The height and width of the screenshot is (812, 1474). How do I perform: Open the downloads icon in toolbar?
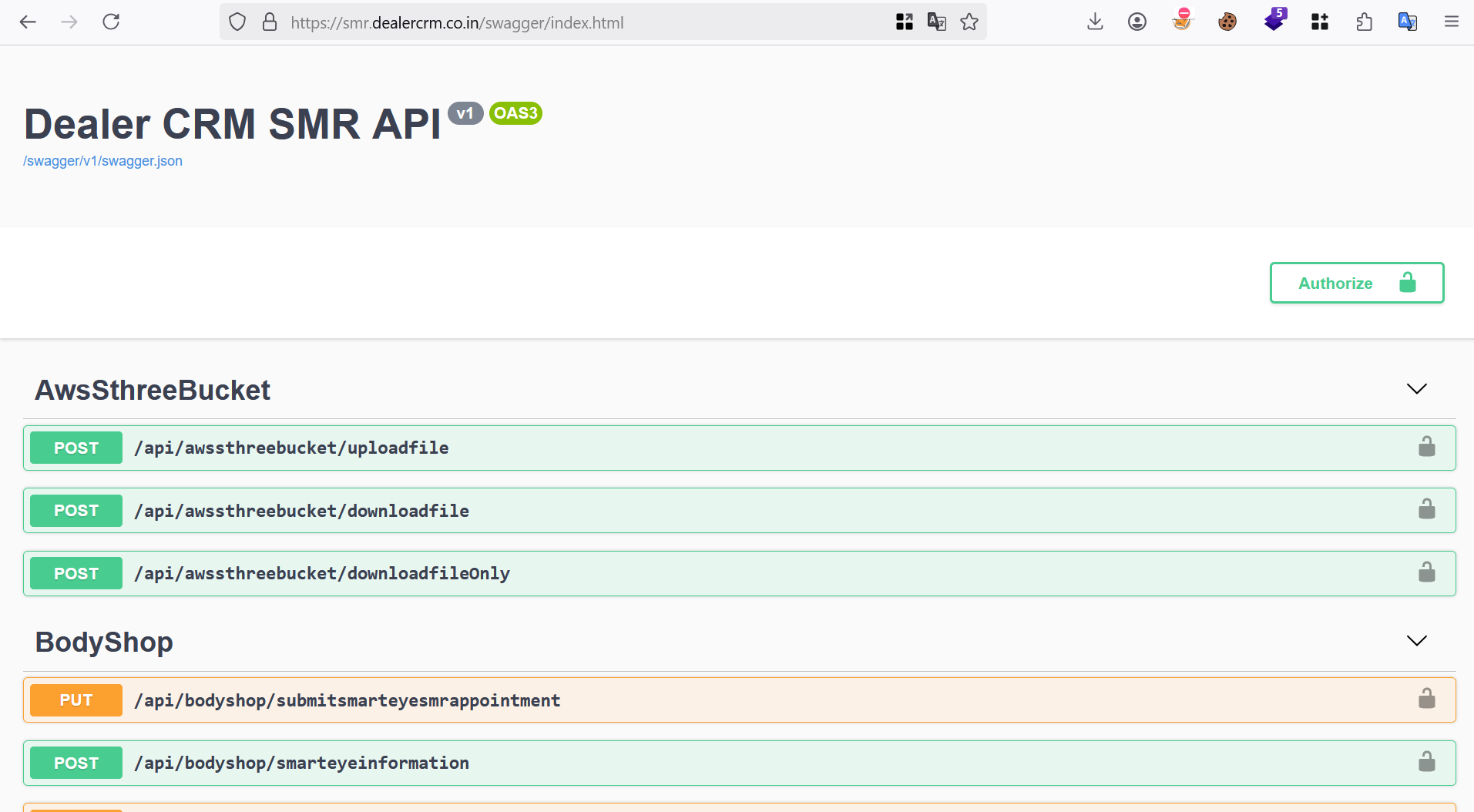1095,22
